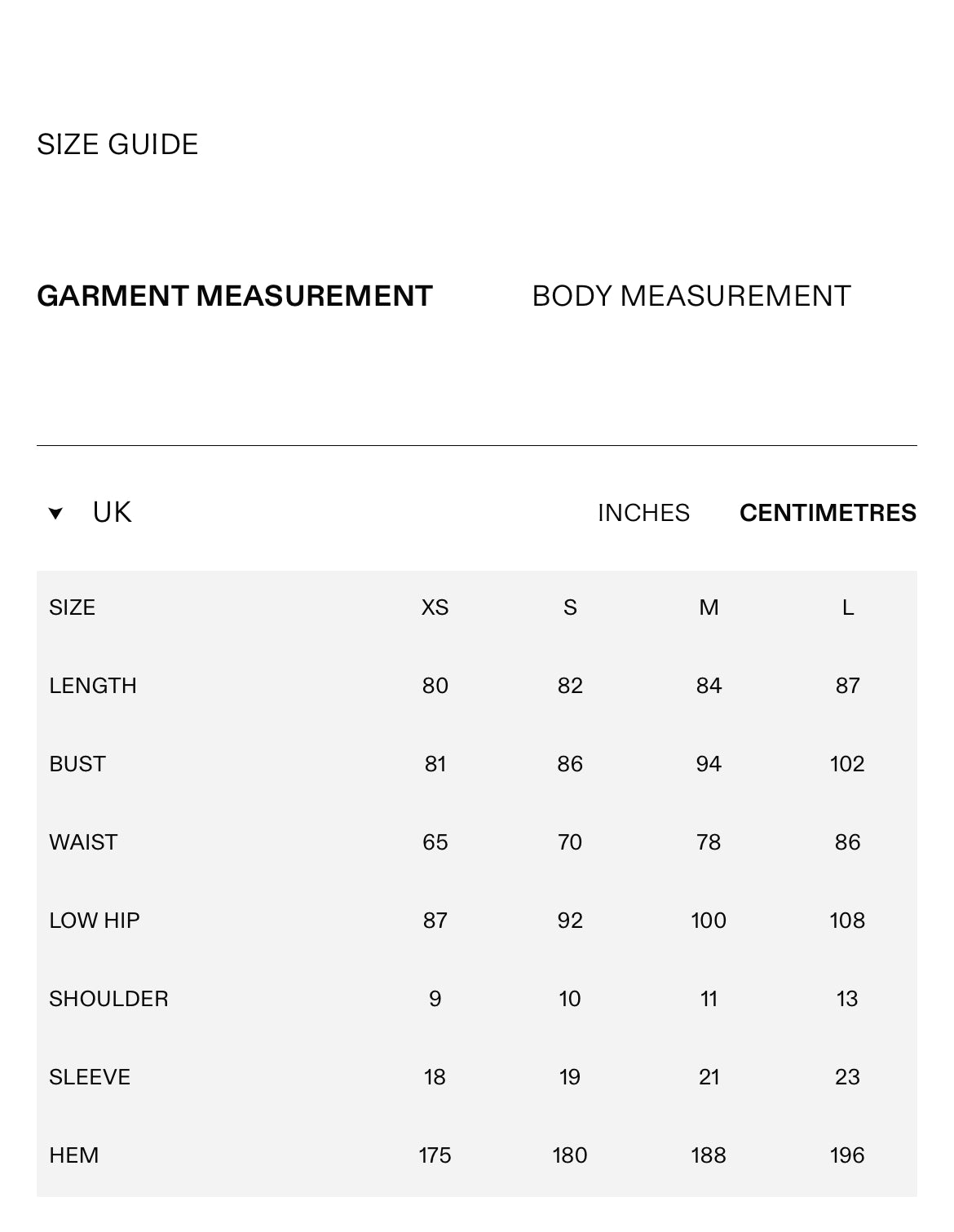Click the HEM row label
The height and width of the screenshot is (1232, 954).
point(74,1155)
